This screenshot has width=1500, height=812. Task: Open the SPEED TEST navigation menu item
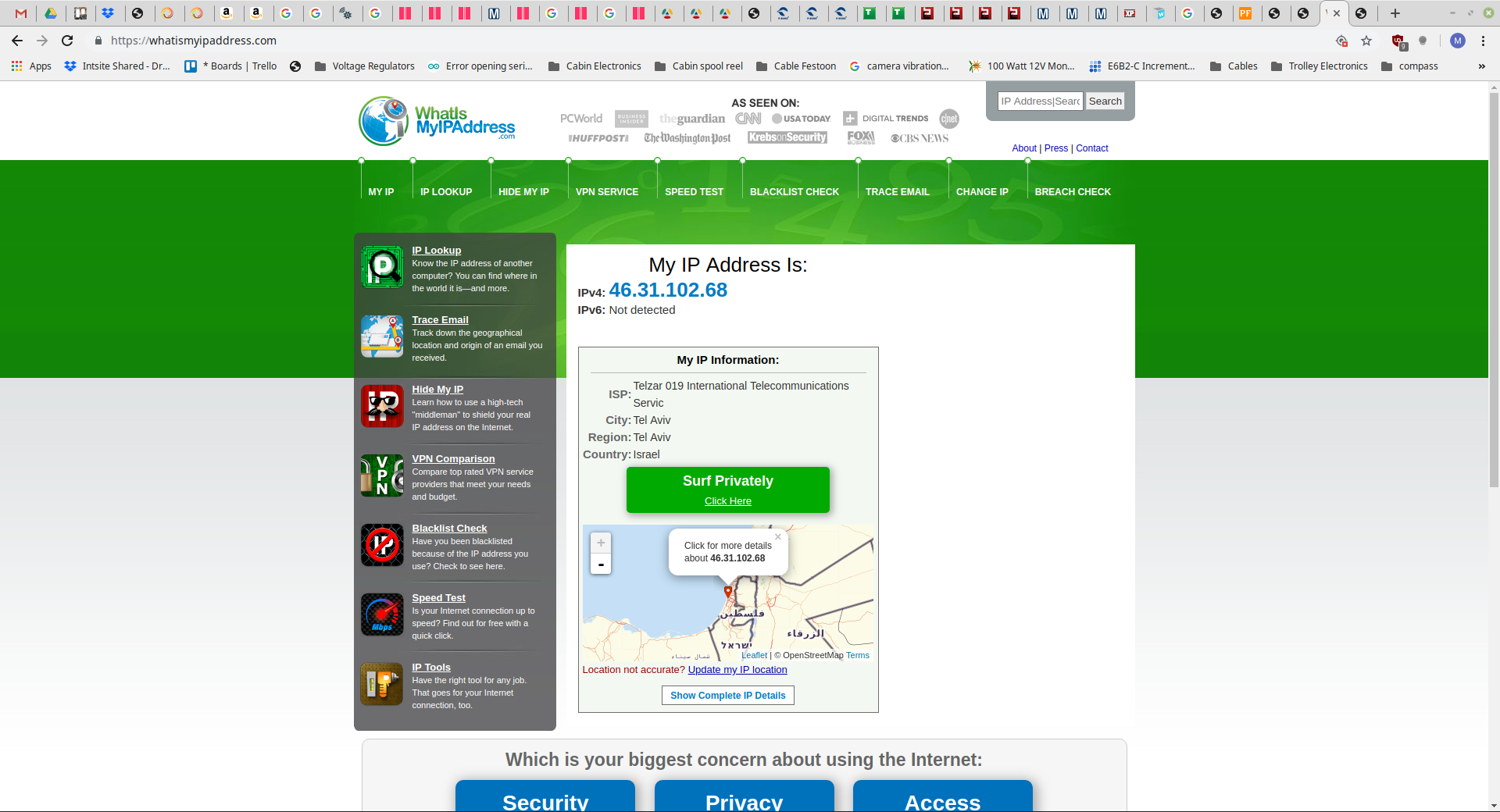point(694,192)
